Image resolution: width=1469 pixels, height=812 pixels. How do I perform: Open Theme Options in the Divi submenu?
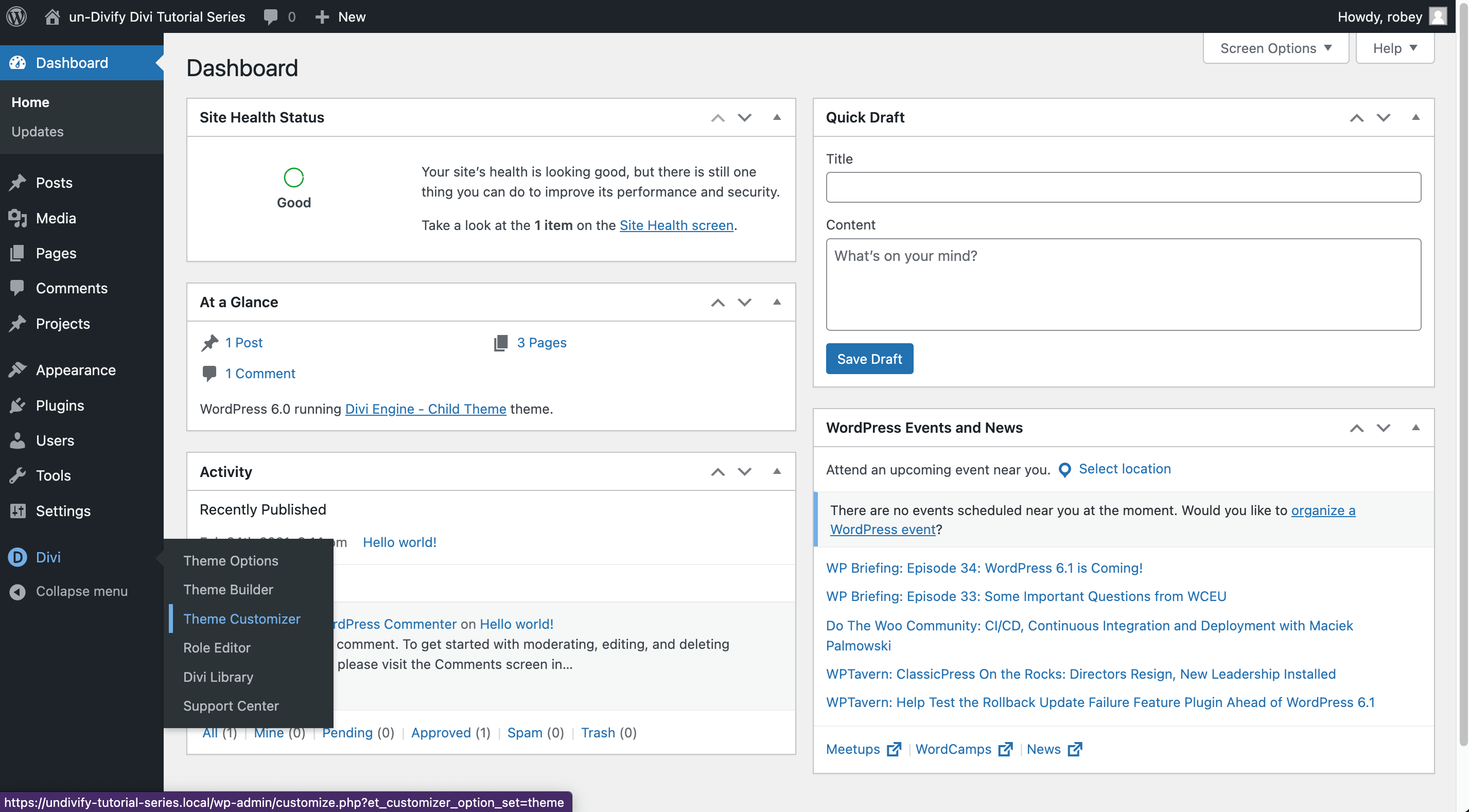pos(231,560)
